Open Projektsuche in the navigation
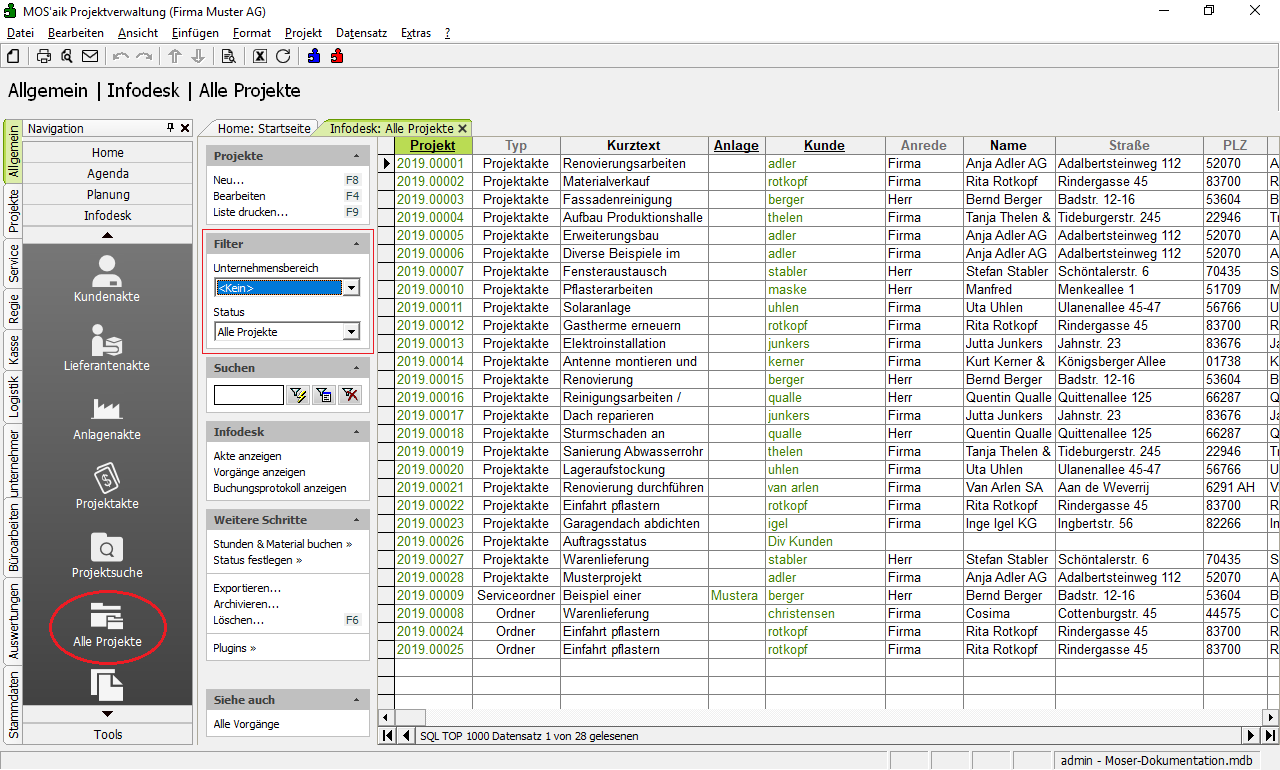 (107, 555)
